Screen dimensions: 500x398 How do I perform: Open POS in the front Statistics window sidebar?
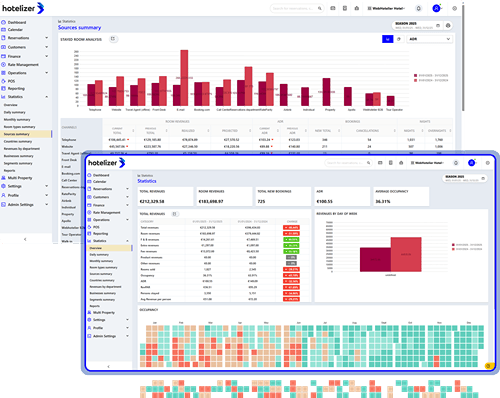click(96, 227)
